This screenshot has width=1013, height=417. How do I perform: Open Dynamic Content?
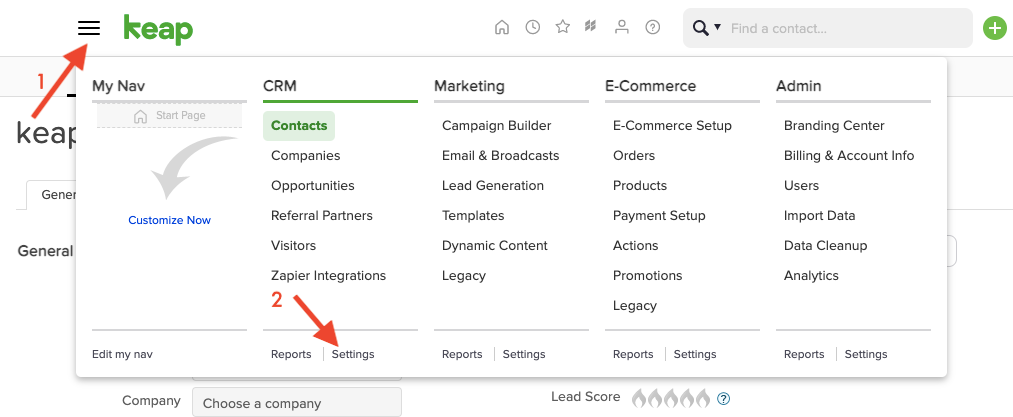coord(495,246)
